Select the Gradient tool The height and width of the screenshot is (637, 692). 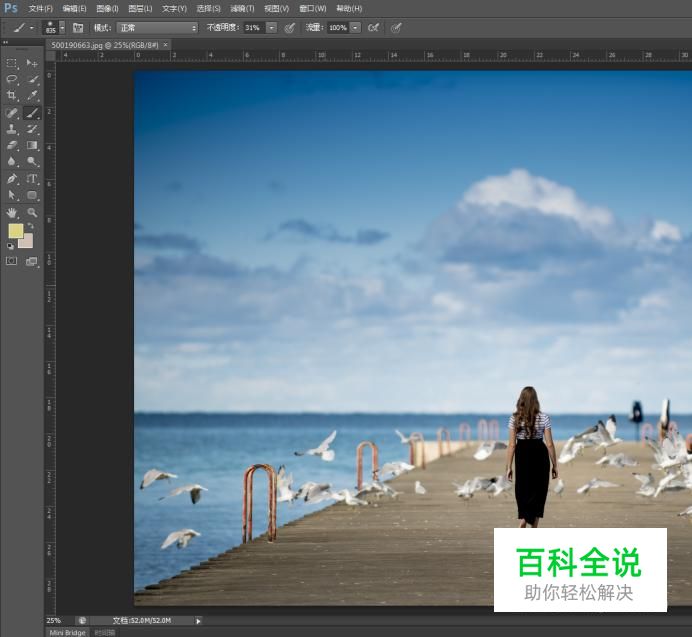pos(32,145)
